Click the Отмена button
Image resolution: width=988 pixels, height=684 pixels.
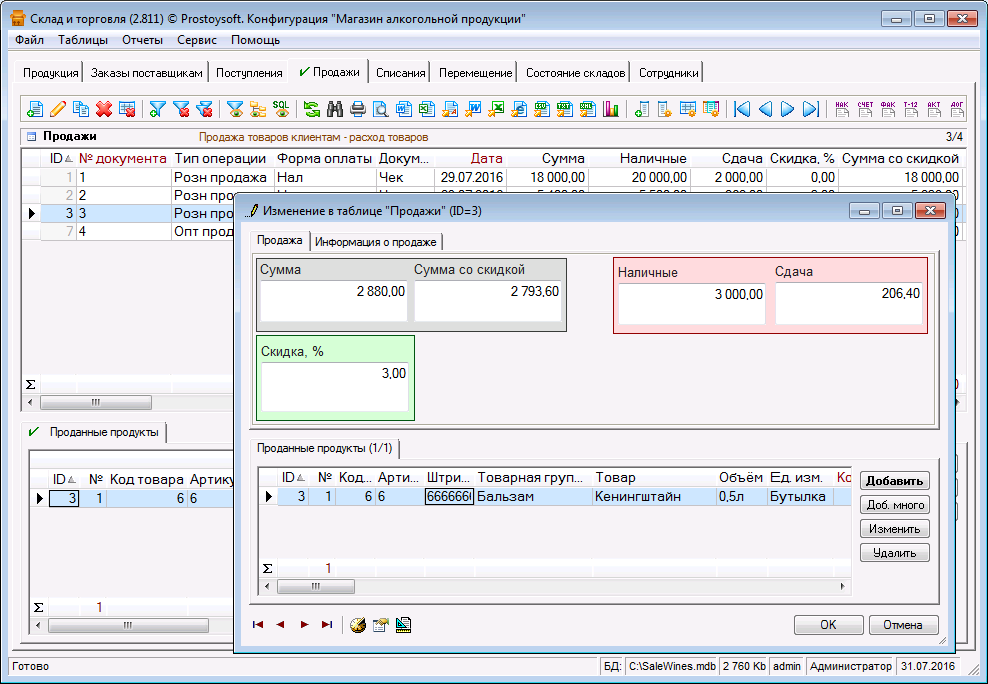click(903, 625)
